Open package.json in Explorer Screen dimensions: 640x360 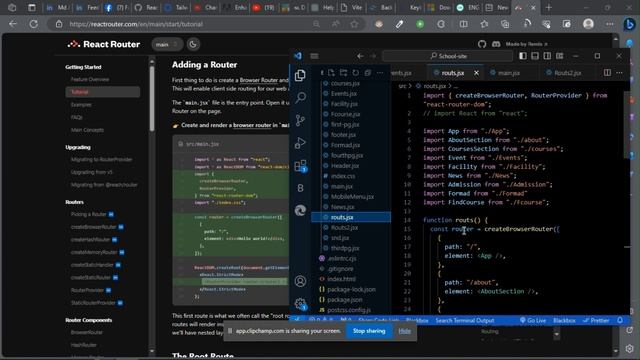[x=344, y=300]
